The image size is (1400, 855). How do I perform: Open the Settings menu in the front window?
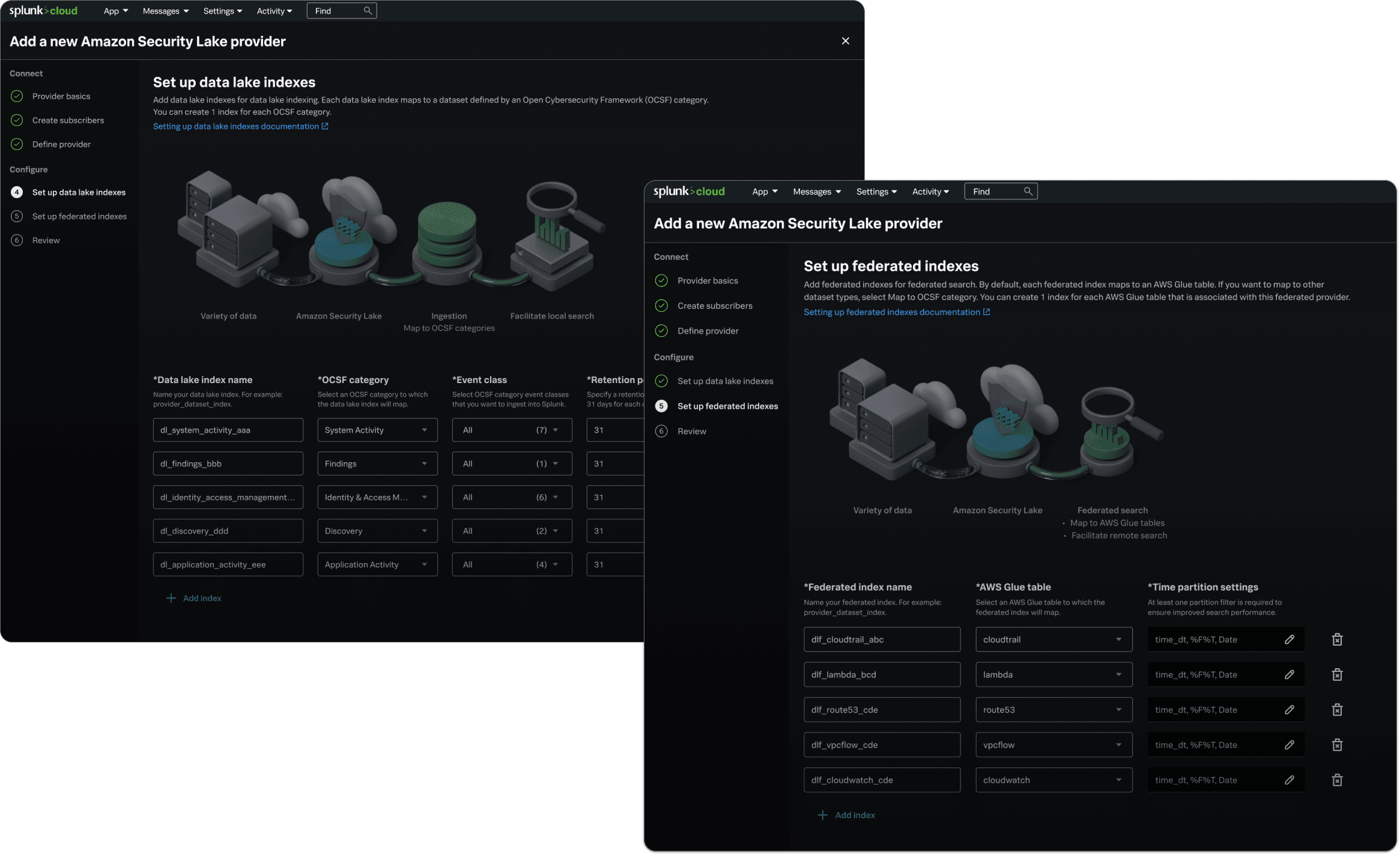click(x=876, y=192)
